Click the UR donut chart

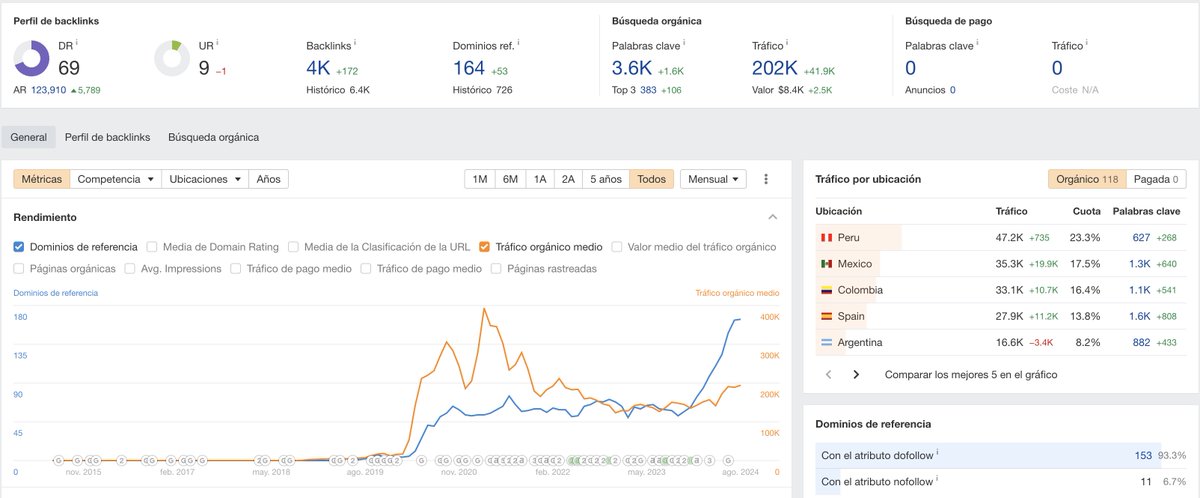click(x=173, y=58)
